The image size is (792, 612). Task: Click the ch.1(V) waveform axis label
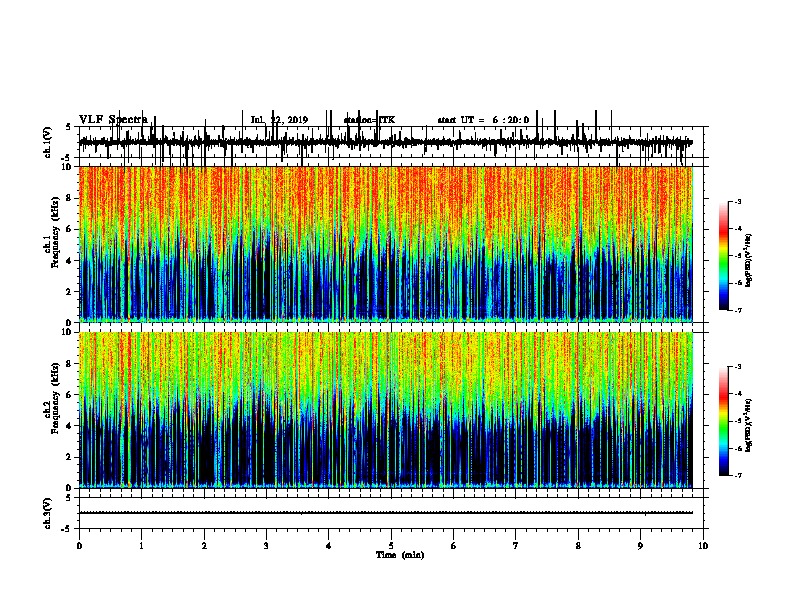coord(47,142)
